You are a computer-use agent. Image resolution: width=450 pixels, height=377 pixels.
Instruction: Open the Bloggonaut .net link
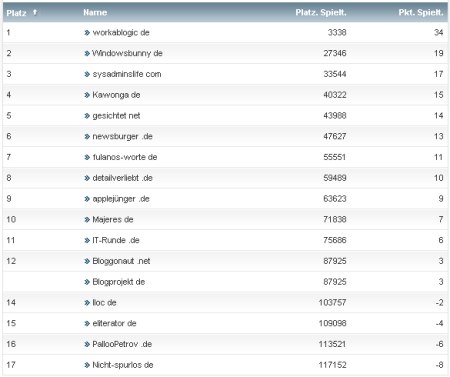tap(121, 261)
